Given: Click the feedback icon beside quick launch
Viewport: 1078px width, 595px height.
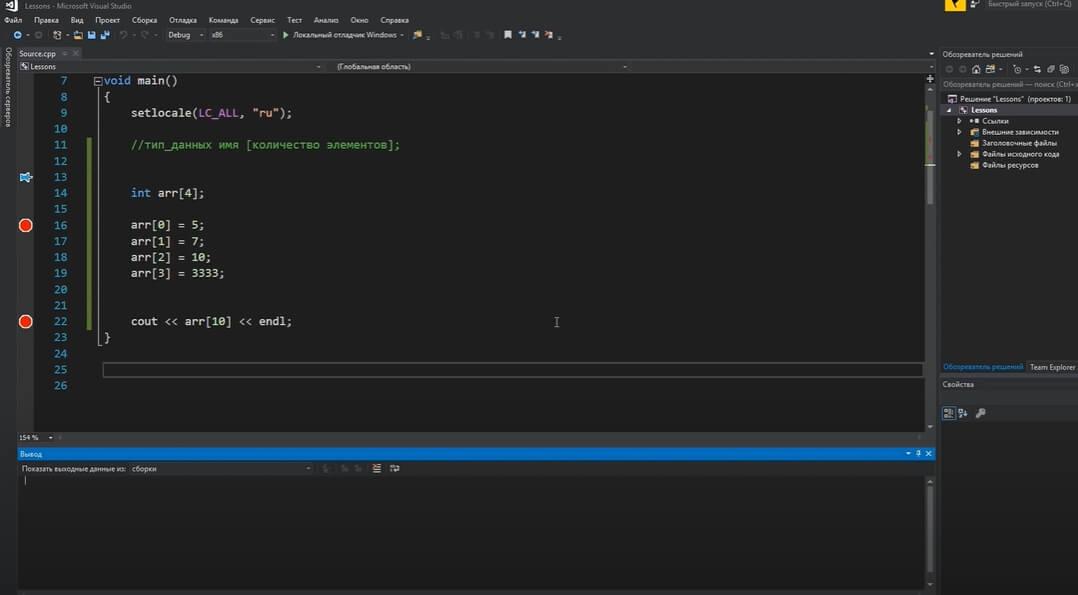Looking at the screenshot, I should 975,4.
